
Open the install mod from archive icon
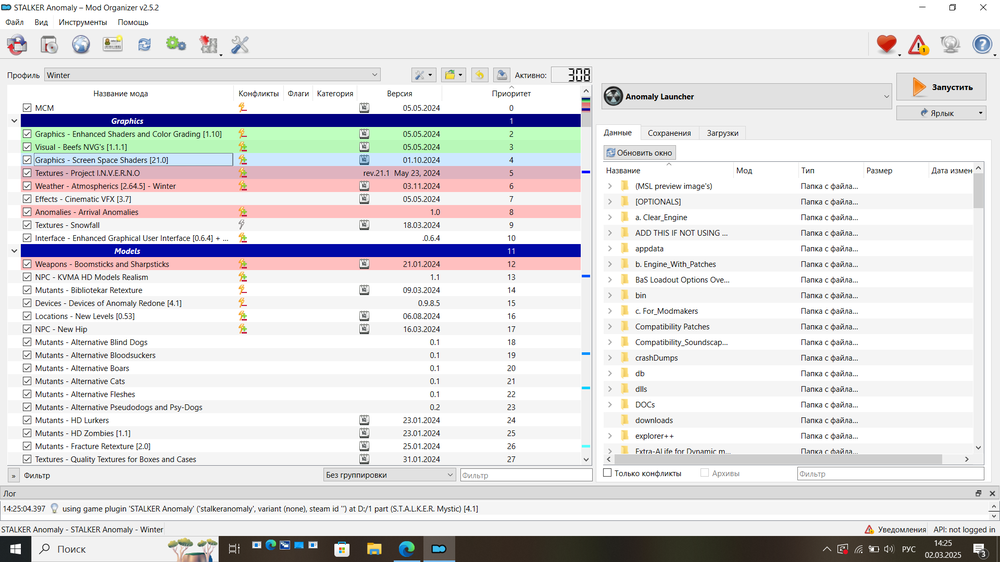coord(48,45)
